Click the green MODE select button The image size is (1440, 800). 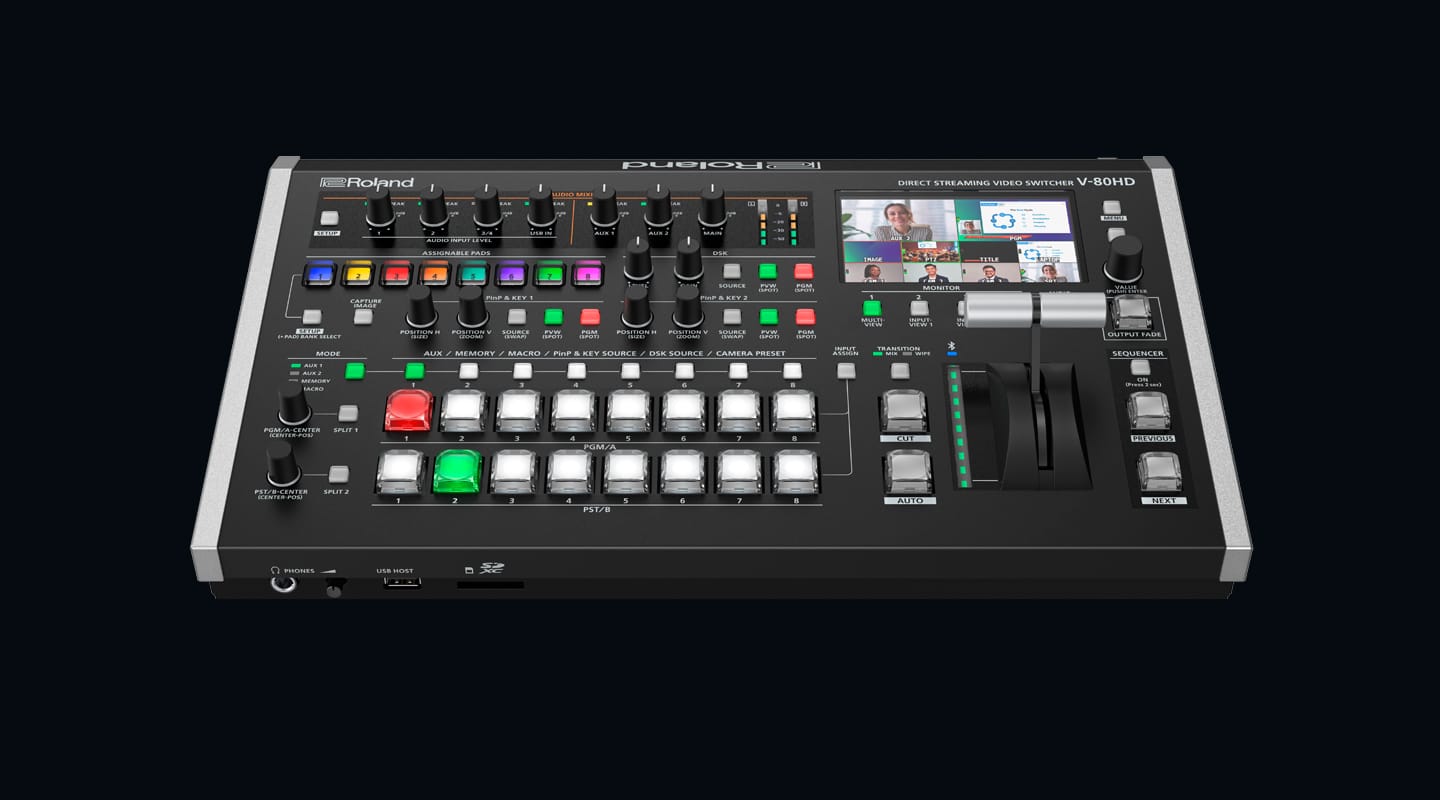(354, 371)
